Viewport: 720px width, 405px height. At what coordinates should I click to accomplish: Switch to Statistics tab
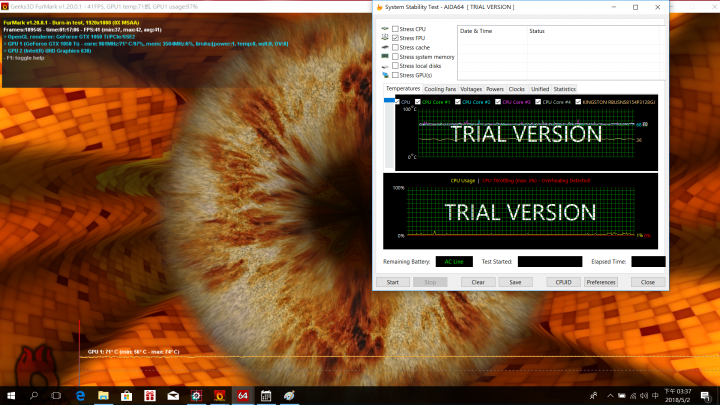[x=564, y=89]
